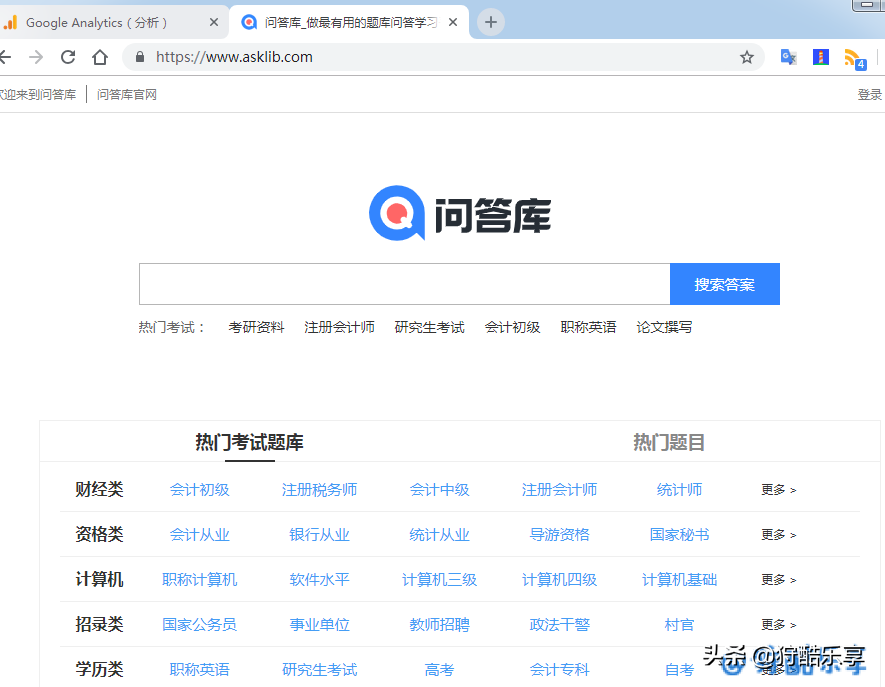Open the 政法干警 link
This screenshot has height=687, width=885.
559,625
